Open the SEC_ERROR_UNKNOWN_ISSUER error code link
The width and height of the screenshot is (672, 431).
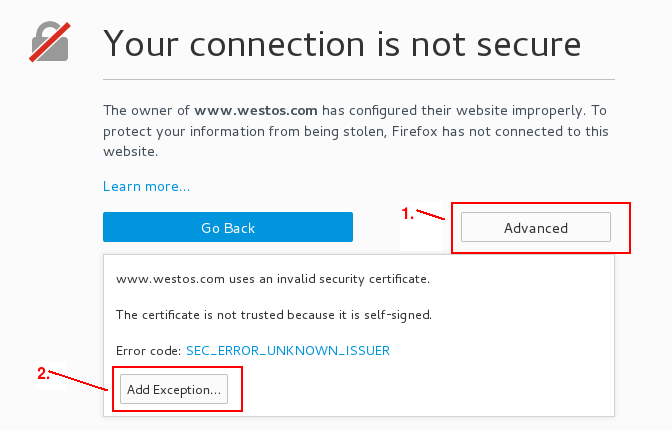(x=288, y=351)
